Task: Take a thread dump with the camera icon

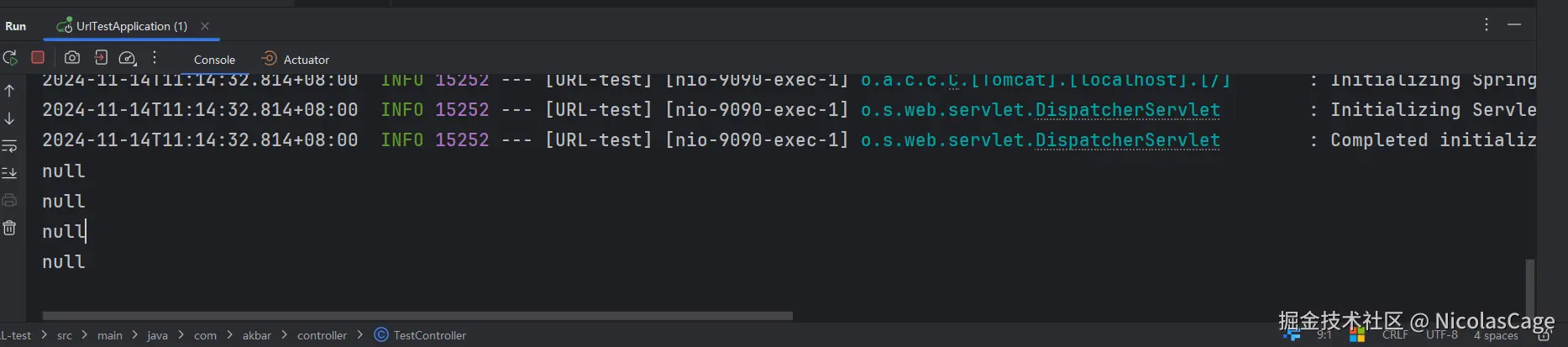Action: 72,57
